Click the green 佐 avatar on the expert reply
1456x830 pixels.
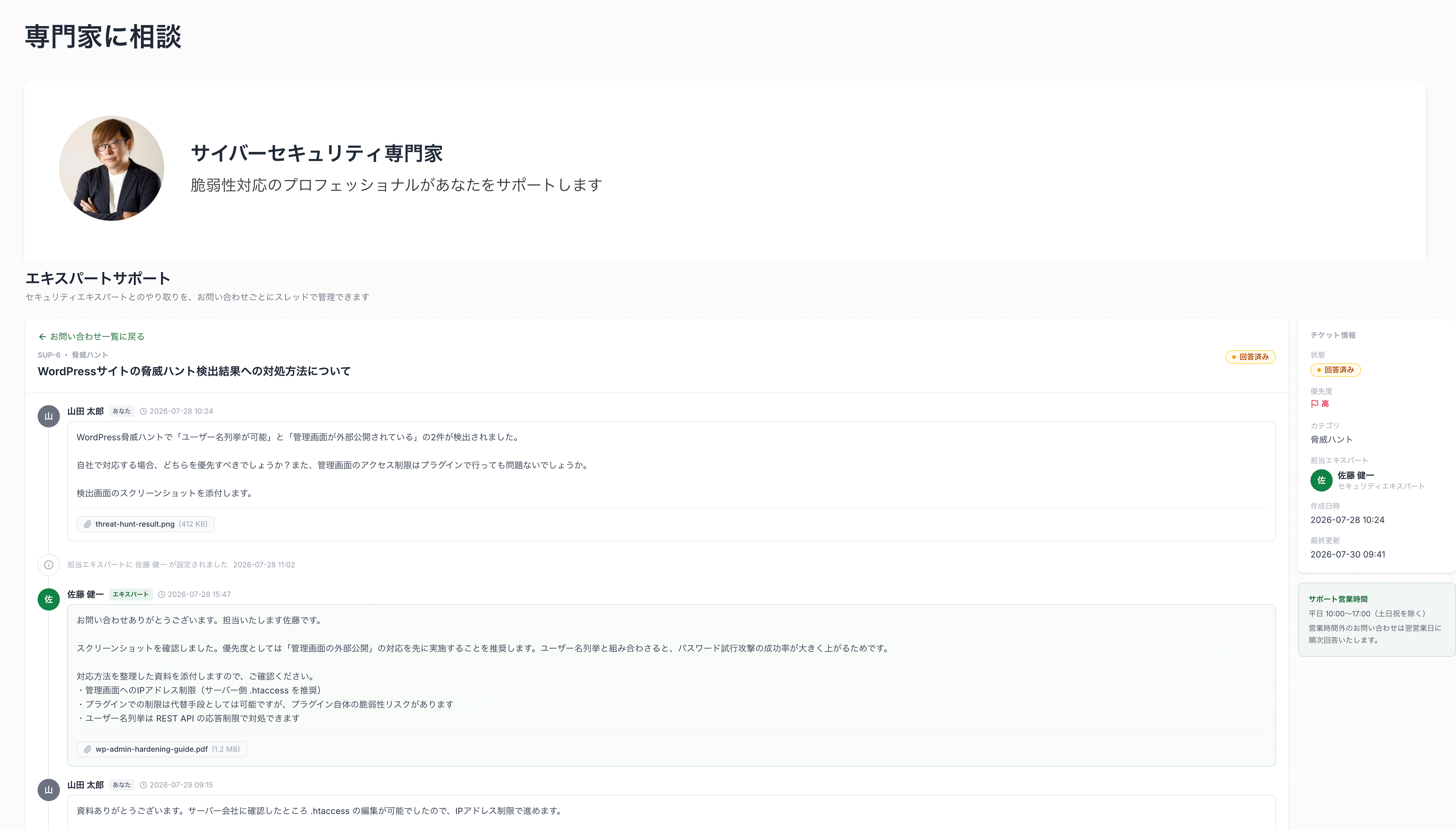click(49, 599)
